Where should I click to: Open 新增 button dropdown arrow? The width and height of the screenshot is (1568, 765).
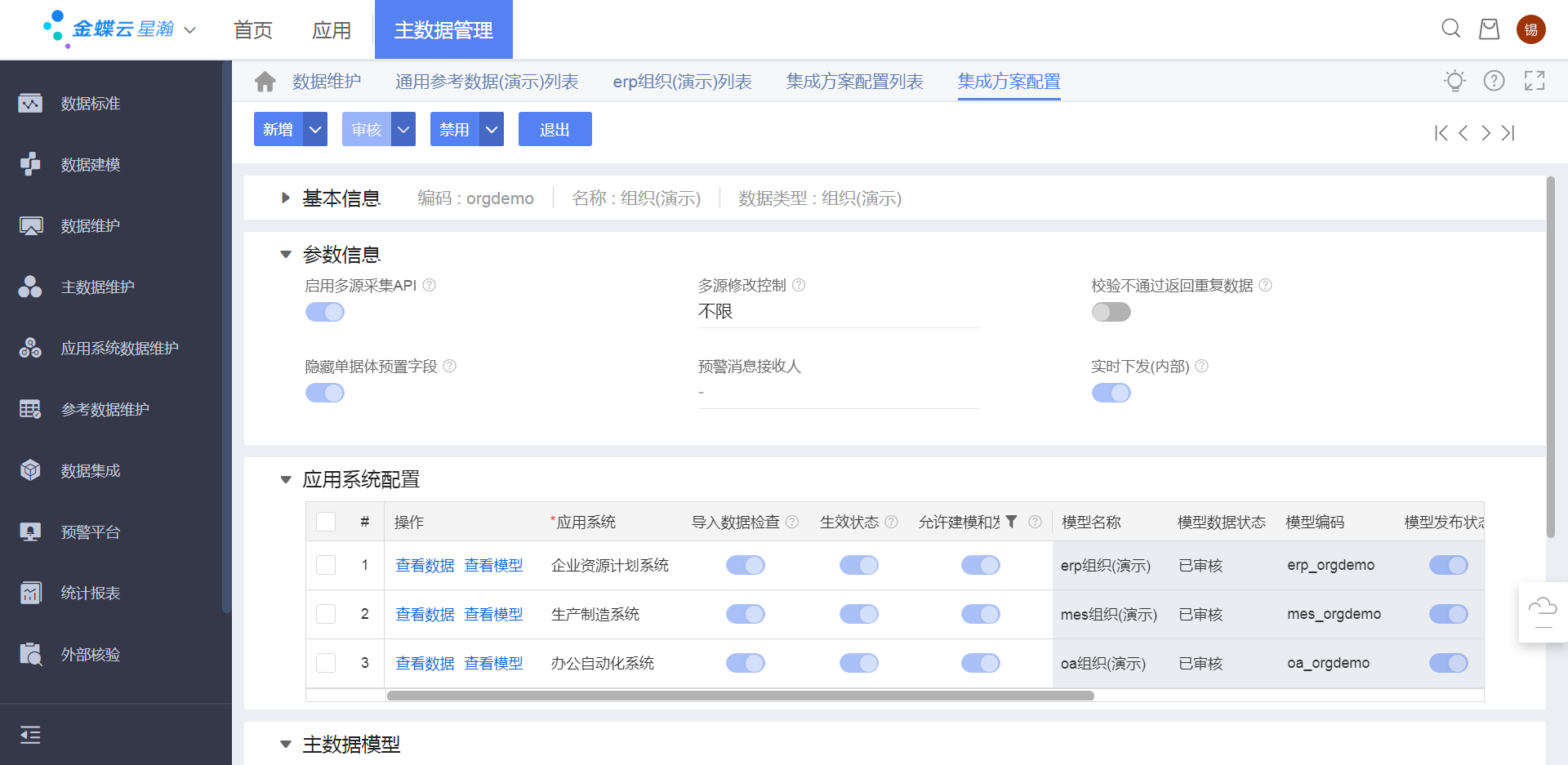click(x=315, y=129)
